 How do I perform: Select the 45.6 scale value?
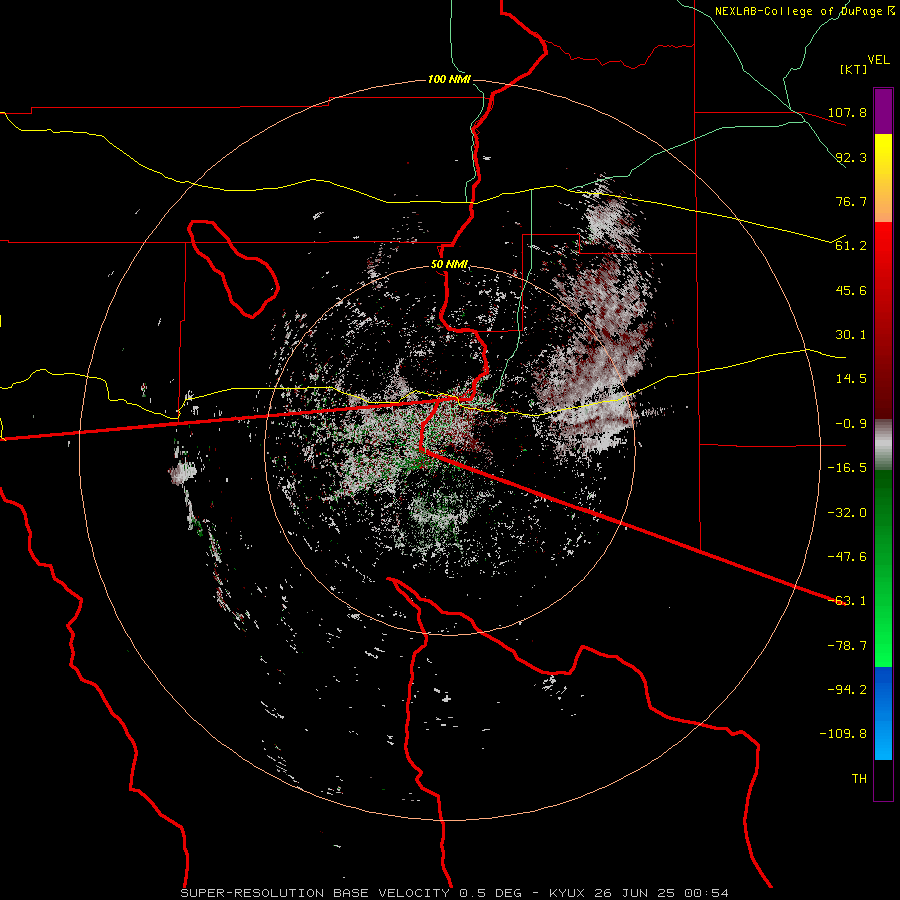(851, 290)
